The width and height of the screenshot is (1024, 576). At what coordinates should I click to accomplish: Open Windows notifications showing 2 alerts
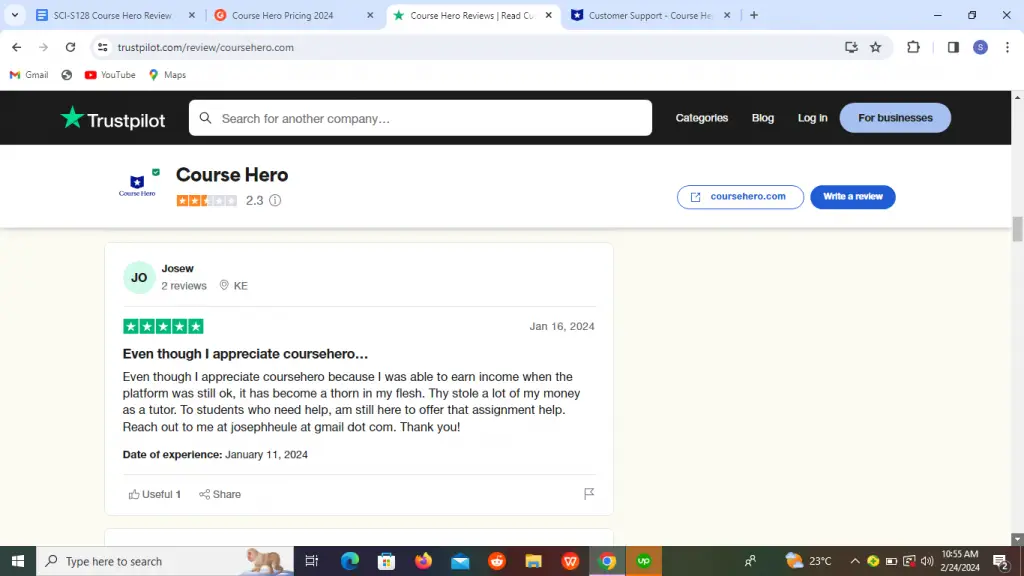1000,561
